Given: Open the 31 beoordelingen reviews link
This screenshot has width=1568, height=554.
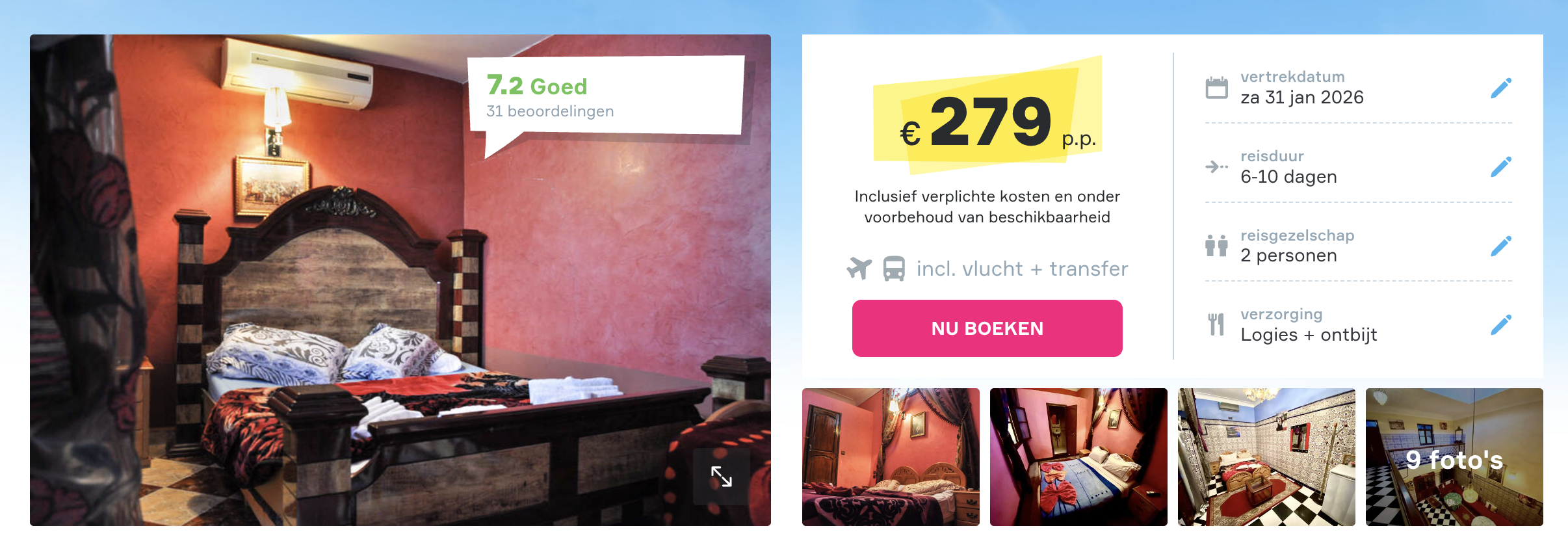Looking at the screenshot, I should point(550,111).
